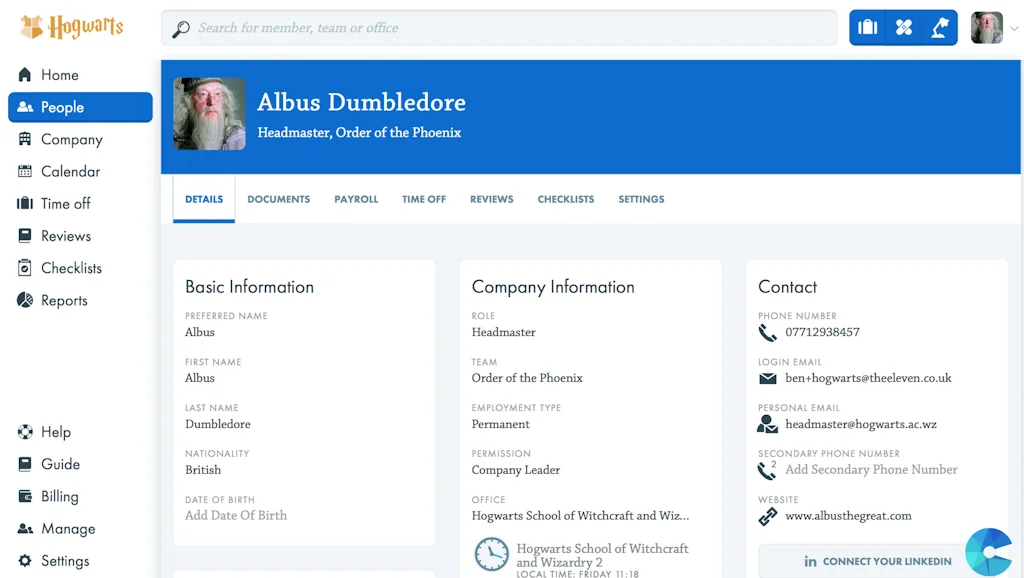Image resolution: width=1024 pixels, height=578 pixels.
Task: Open the Payroll tab
Action: pos(356,199)
